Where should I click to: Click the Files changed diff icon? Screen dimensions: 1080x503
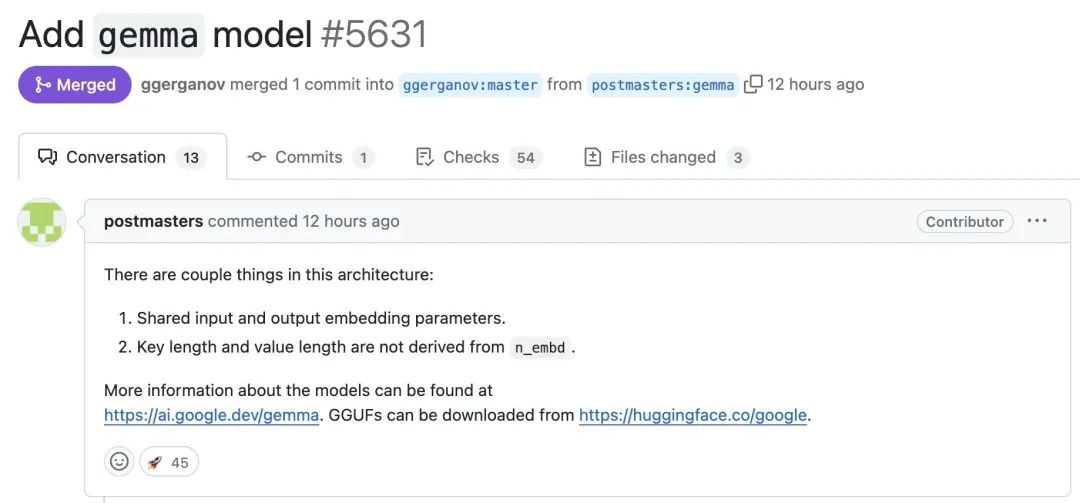pos(592,157)
